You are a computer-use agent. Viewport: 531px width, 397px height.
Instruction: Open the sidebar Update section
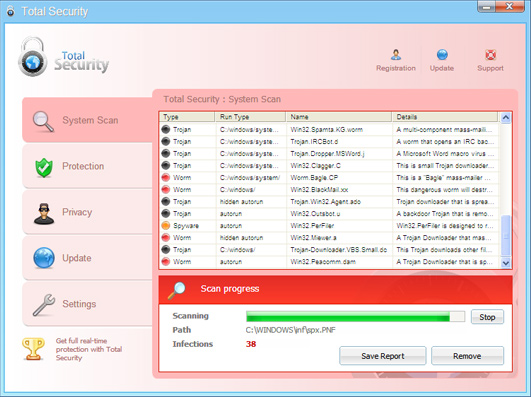87,258
